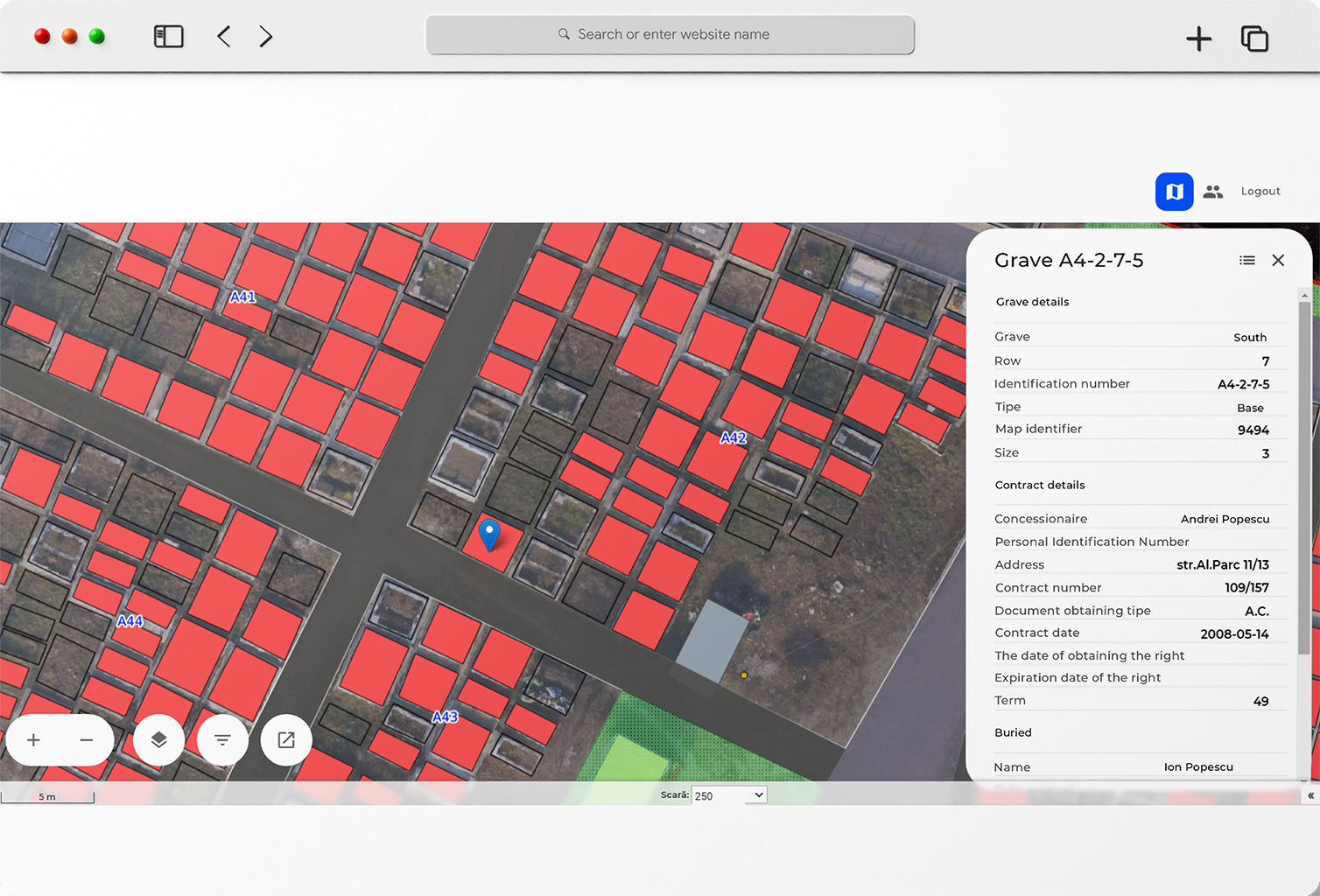The image size is (1320, 896).
Task: Click the blue location pin on map
Action: tap(489, 534)
